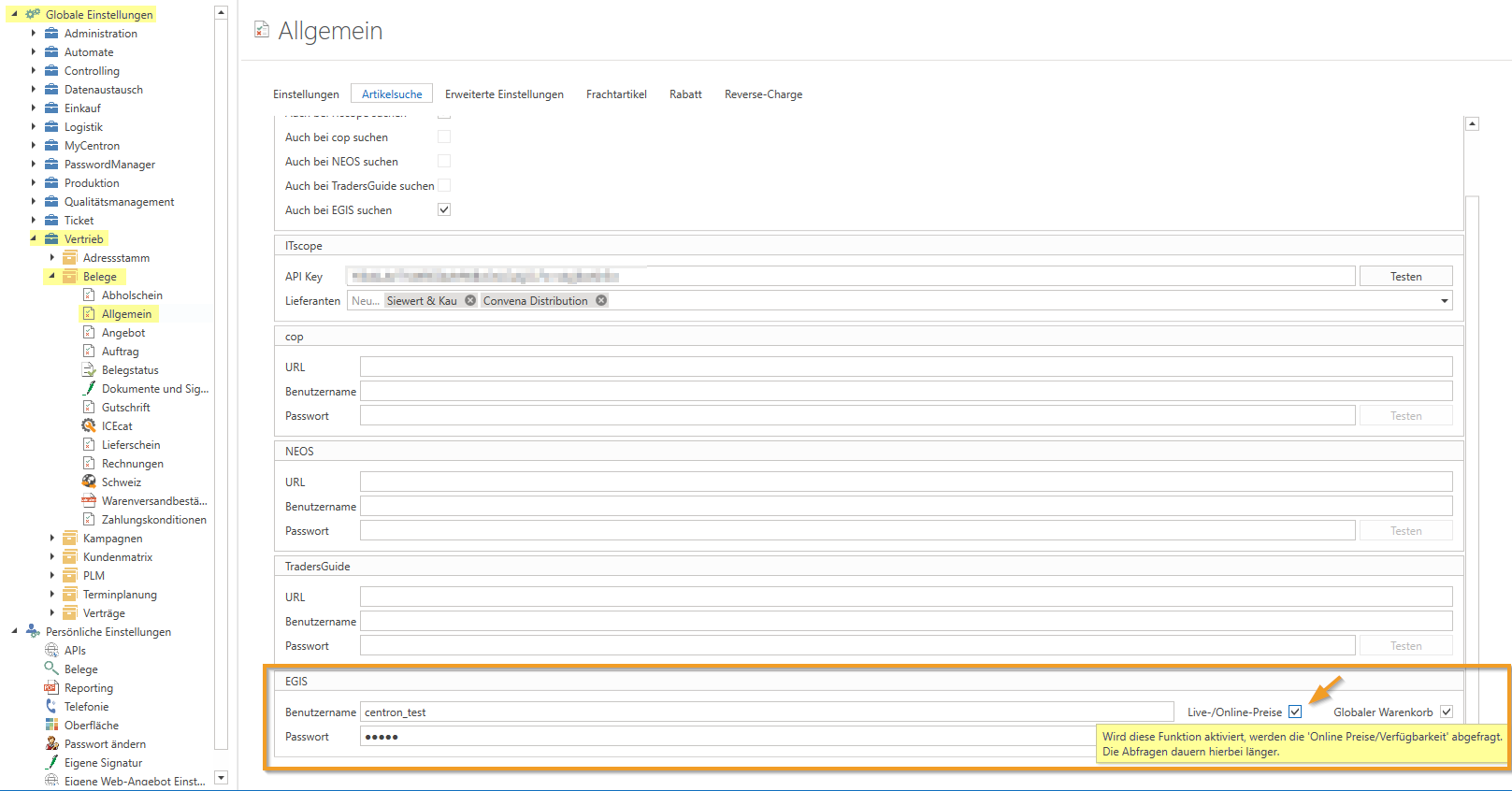The height and width of the screenshot is (791, 1512).
Task: Toggle the Globaler Warenkorb checkbox
Action: click(1447, 712)
